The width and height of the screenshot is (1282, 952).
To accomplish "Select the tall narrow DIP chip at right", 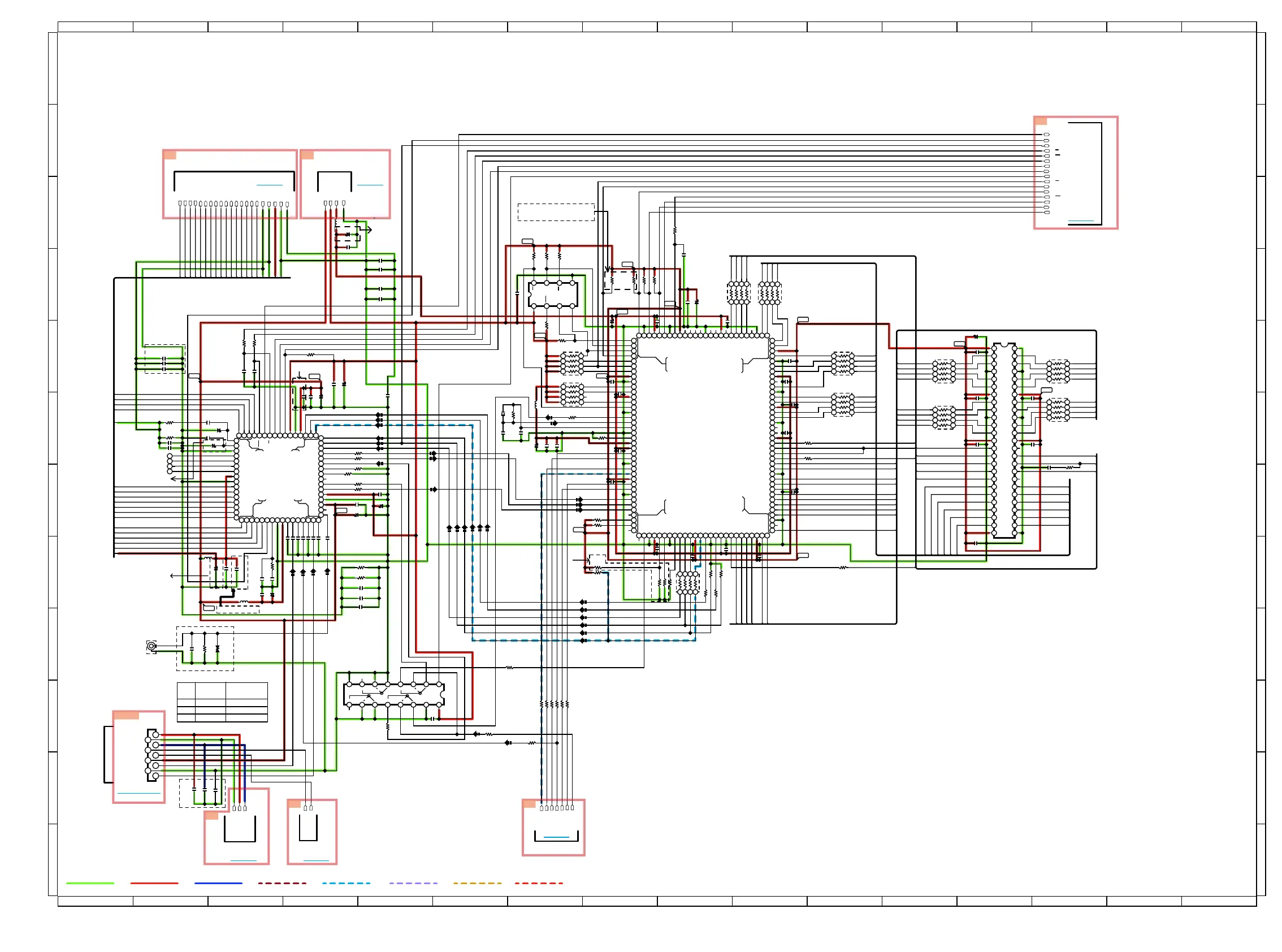I will 1004,441.
